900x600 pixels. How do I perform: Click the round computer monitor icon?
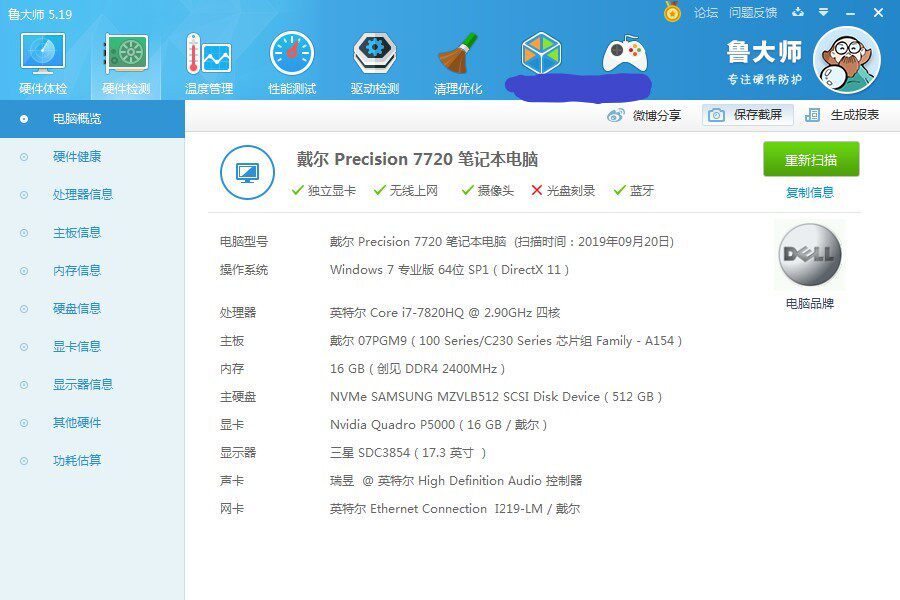[247, 172]
